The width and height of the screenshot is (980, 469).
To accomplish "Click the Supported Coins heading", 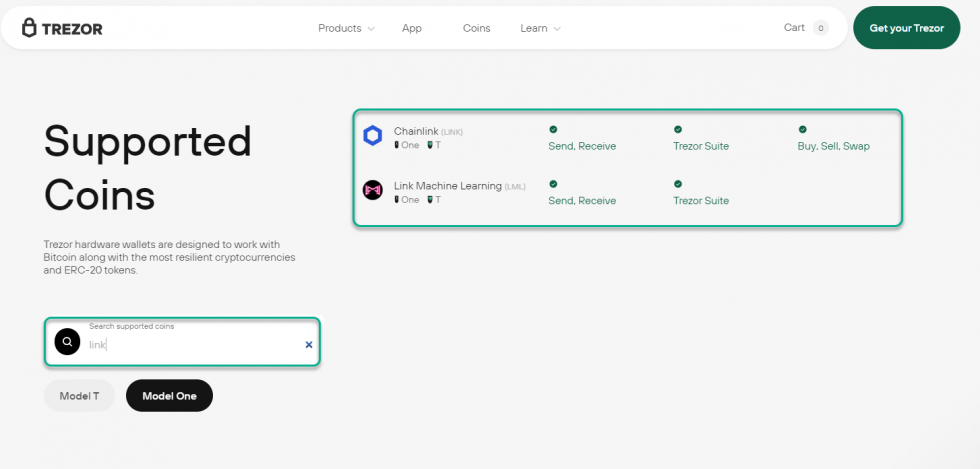I will (x=148, y=167).
